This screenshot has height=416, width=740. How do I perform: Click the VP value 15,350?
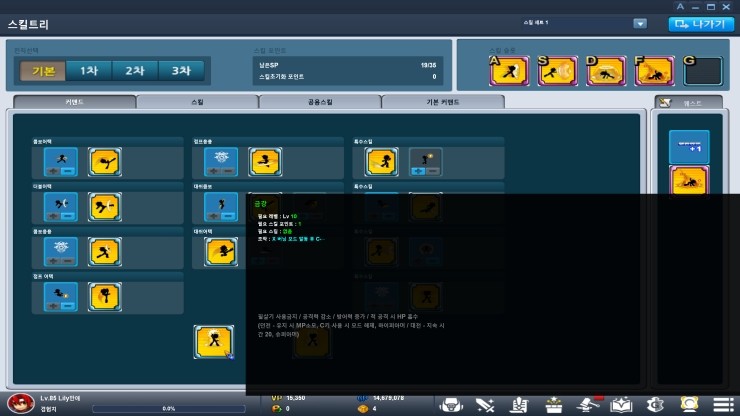click(295, 398)
